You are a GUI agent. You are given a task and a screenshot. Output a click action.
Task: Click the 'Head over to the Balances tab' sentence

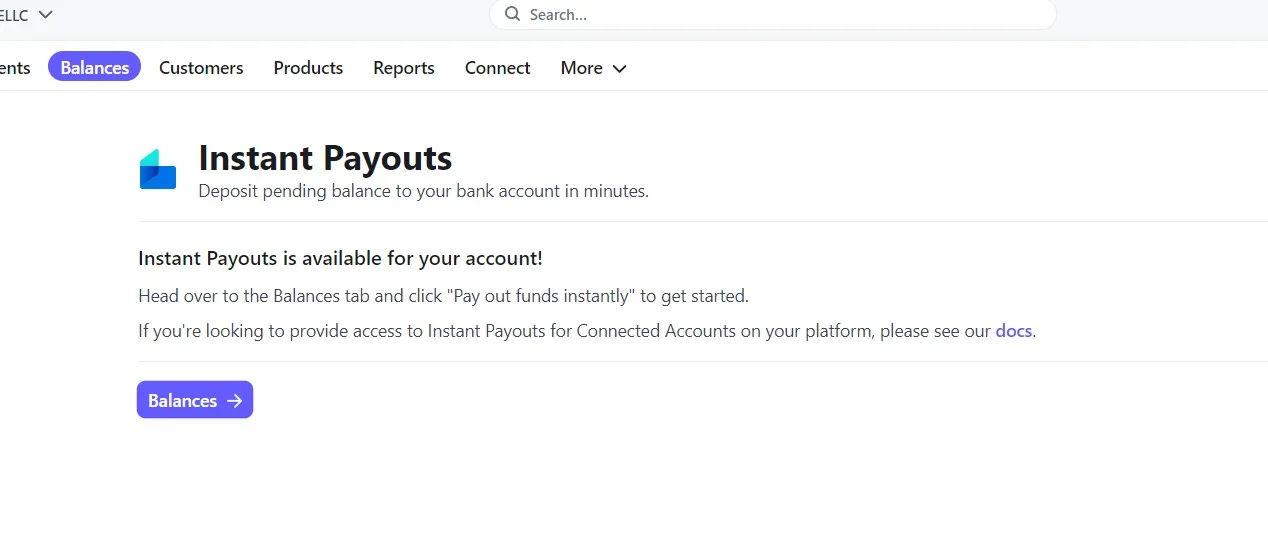pyautogui.click(x=443, y=296)
